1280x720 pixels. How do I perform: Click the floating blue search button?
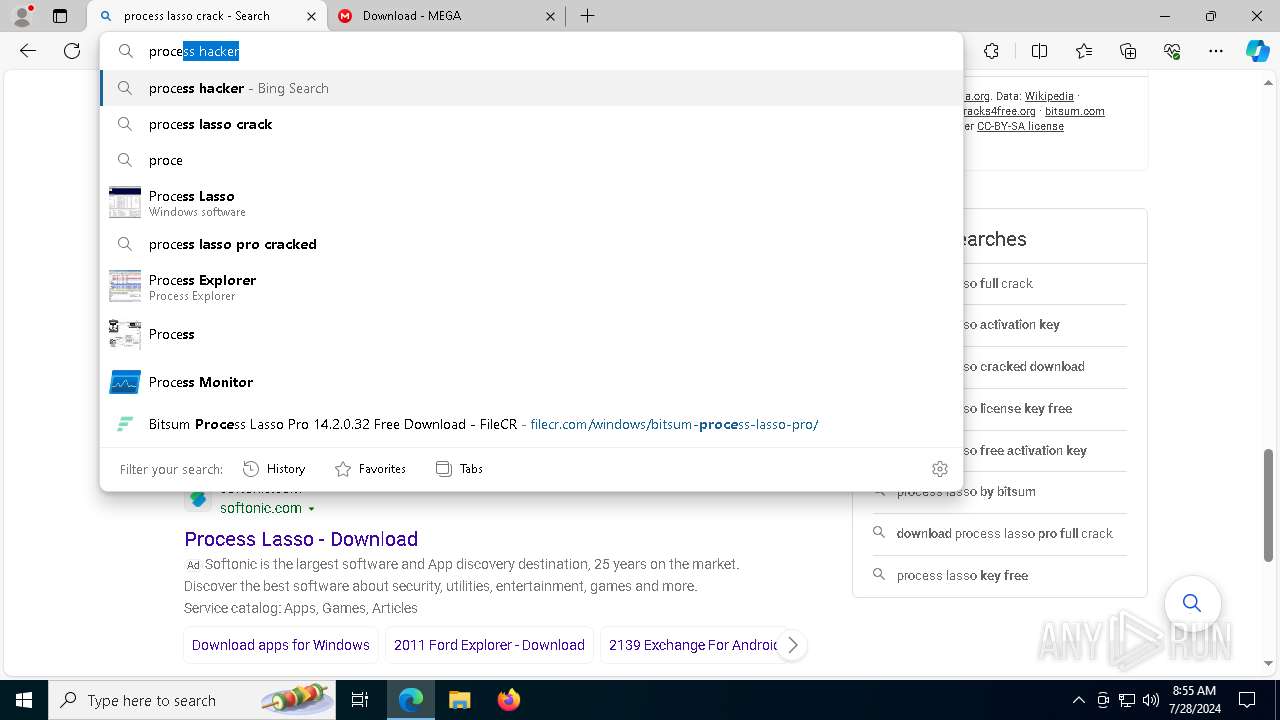pos(1192,603)
